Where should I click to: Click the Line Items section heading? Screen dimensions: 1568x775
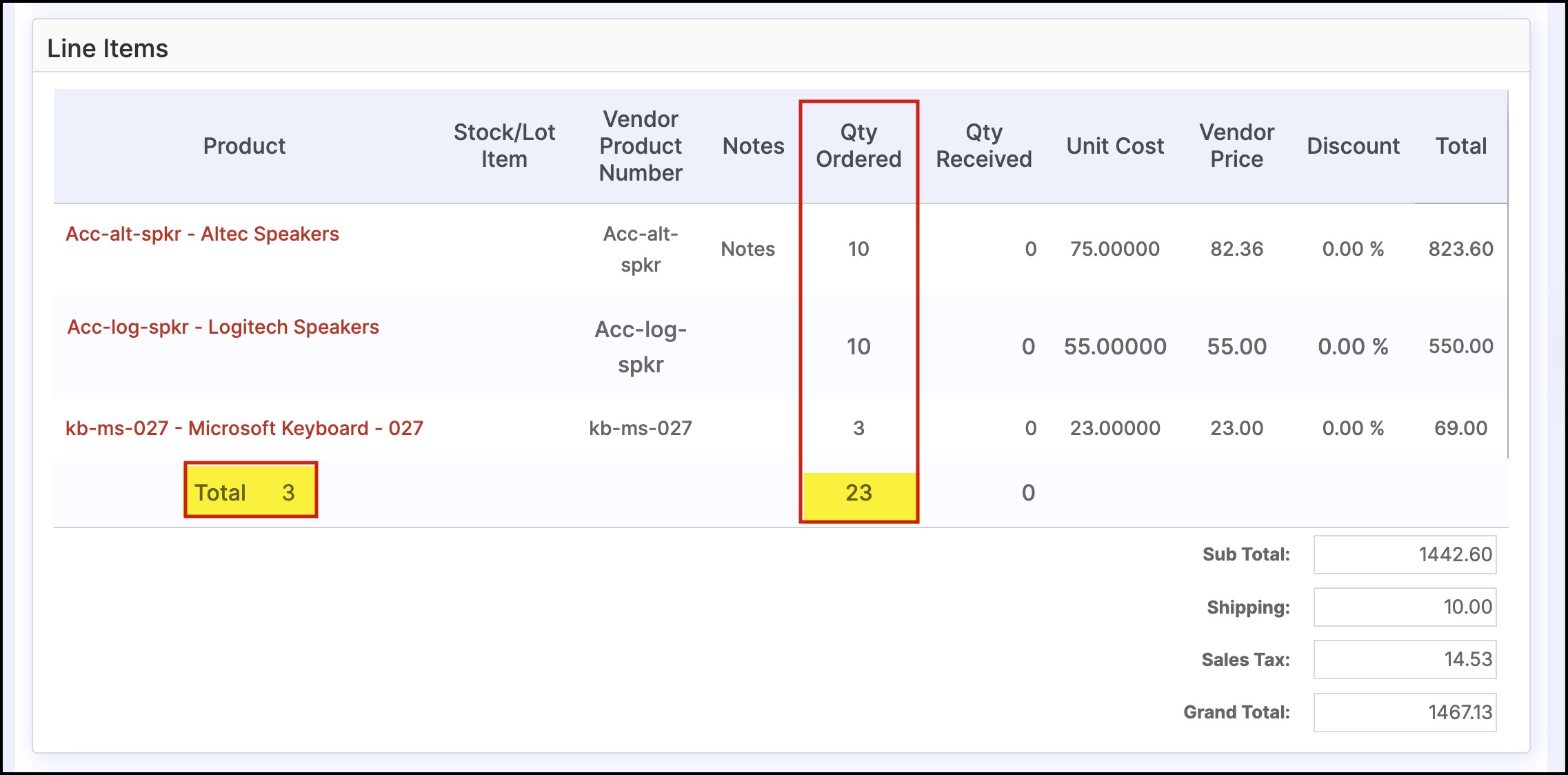[x=108, y=49]
